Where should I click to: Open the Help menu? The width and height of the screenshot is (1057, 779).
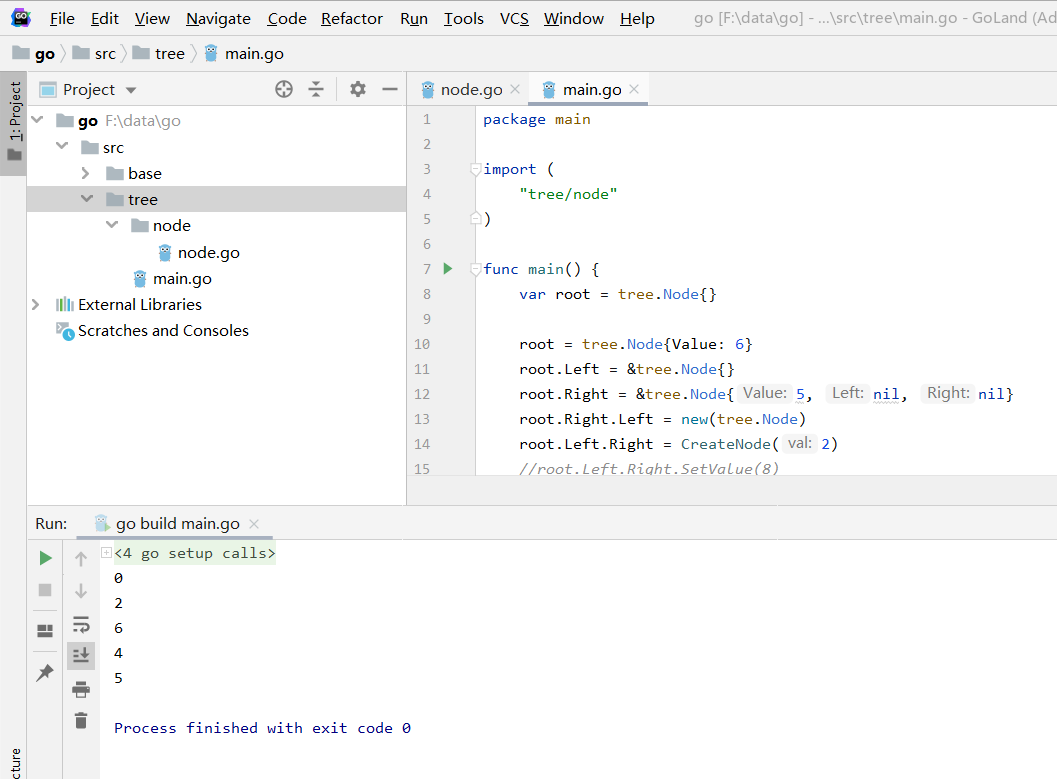click(637, 19)
